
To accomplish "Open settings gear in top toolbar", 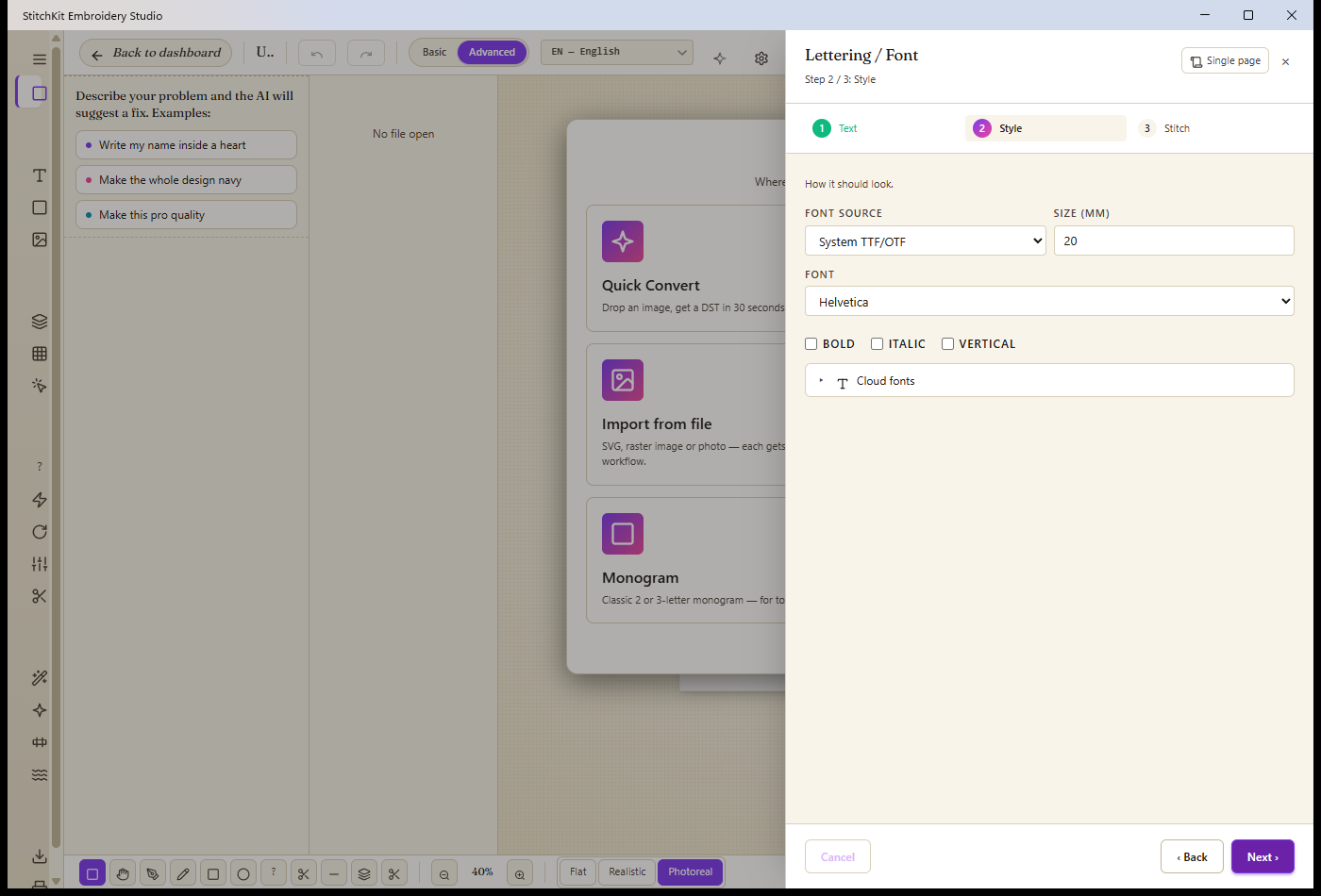I will point(761,58).
